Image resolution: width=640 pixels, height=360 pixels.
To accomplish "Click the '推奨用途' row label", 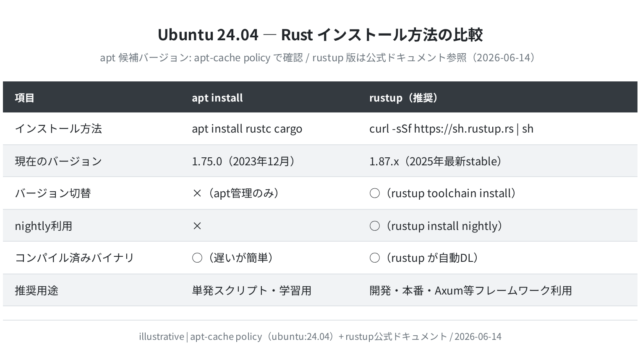I will (x=36, y=290).
